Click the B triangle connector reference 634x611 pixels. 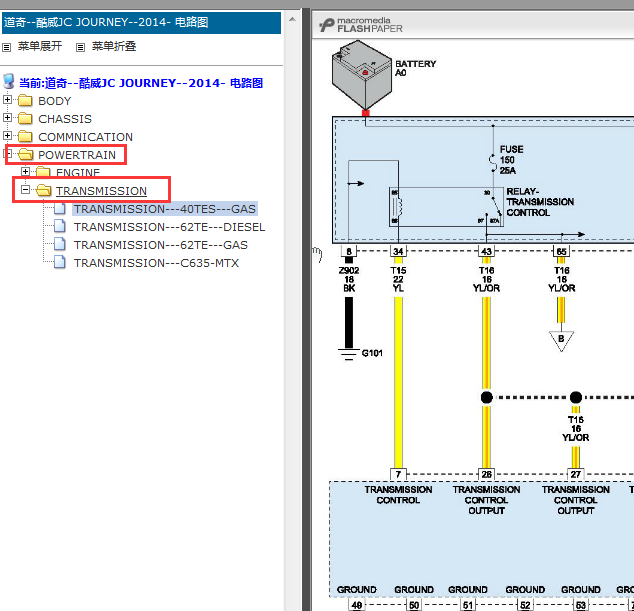tap(561, 340)
